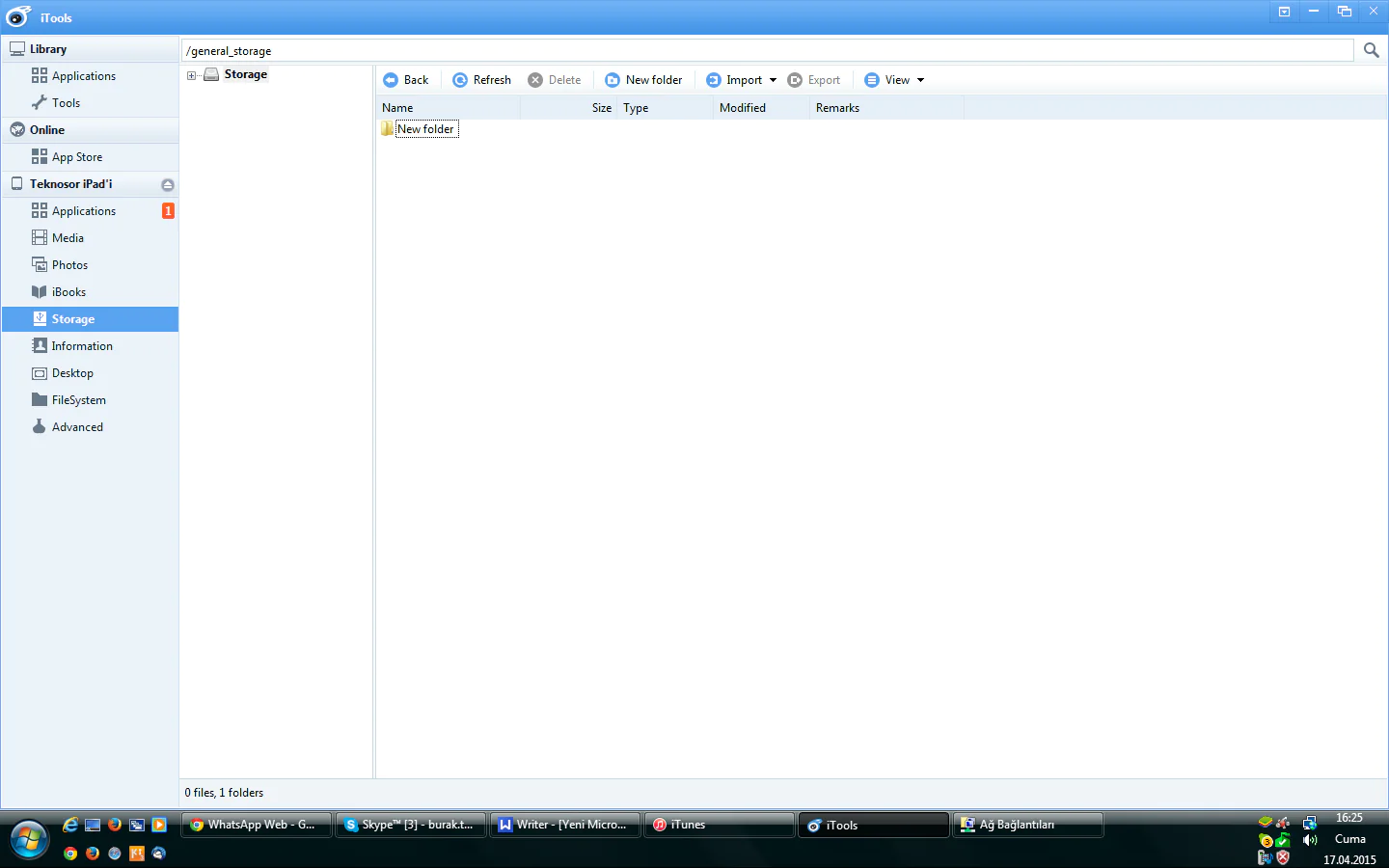1389x868 pixels.
Task: Open the Advanced section
Action: 77,427
